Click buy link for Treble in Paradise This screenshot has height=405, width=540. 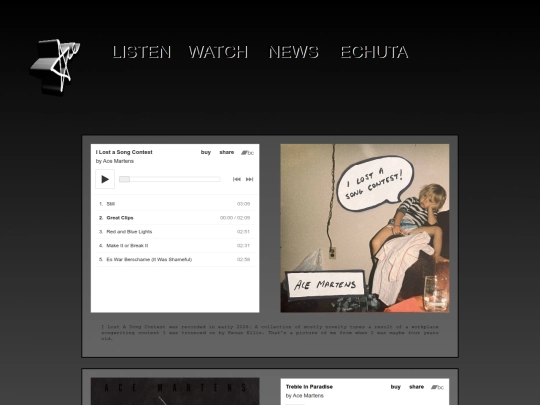(396, 387)
